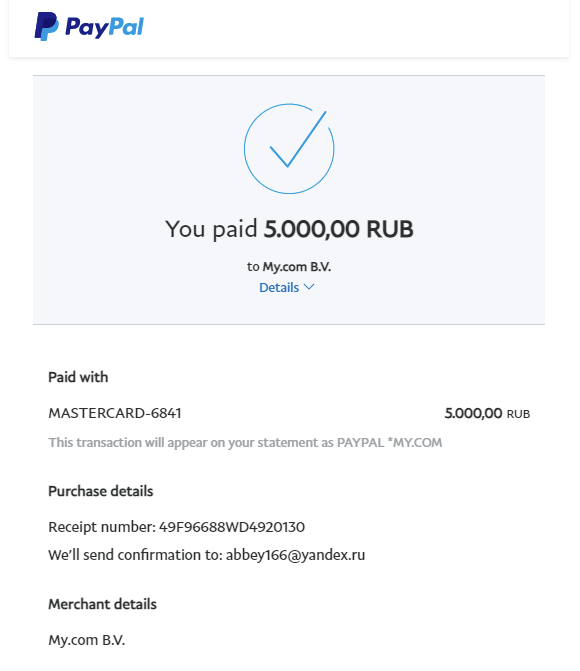Expand the Details link

(x=287, y=287)
